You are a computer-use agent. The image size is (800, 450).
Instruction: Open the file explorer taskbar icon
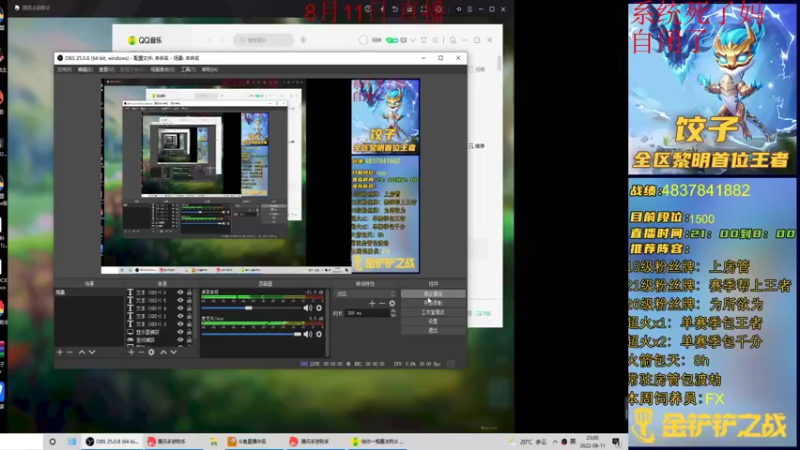pos(214,442)
